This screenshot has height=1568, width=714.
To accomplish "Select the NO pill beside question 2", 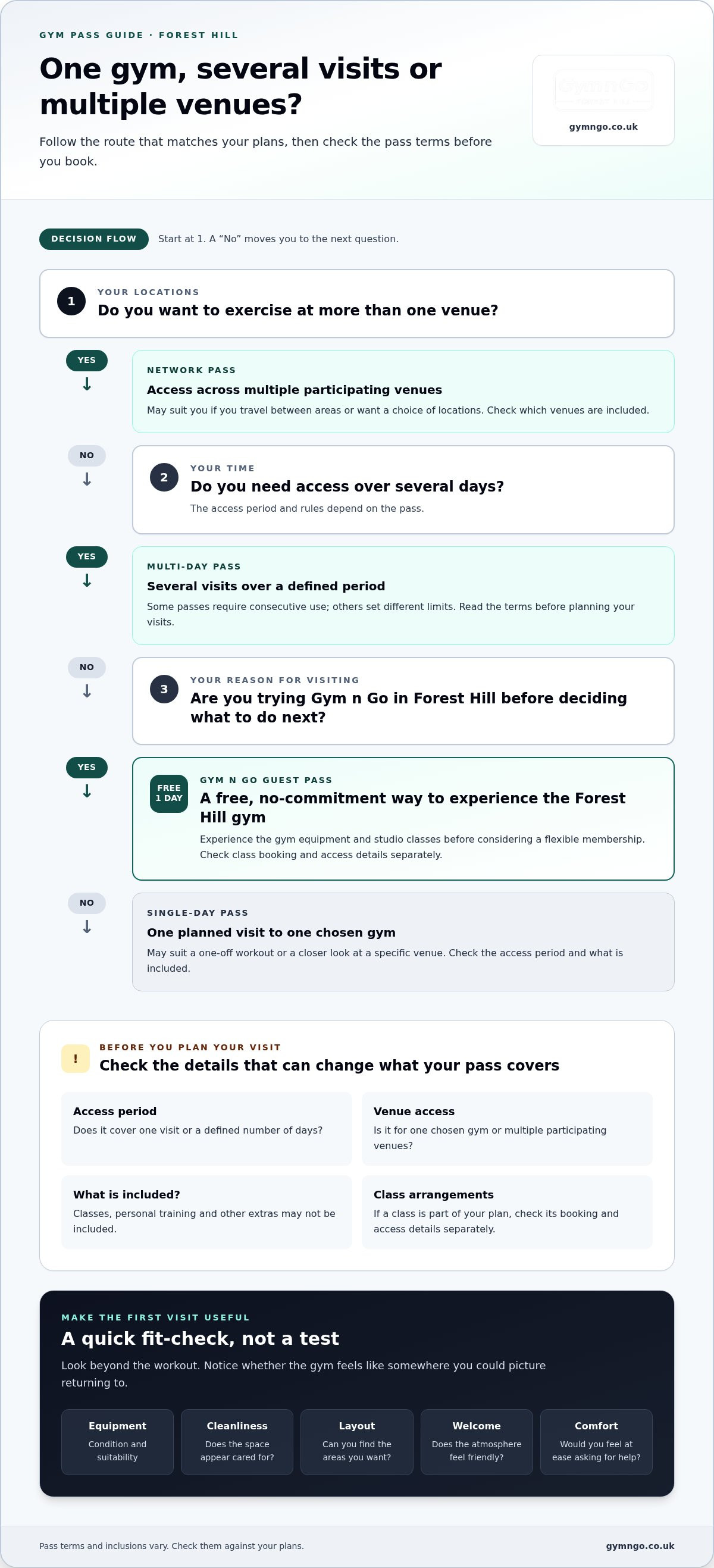I will (x=86, y=455).
